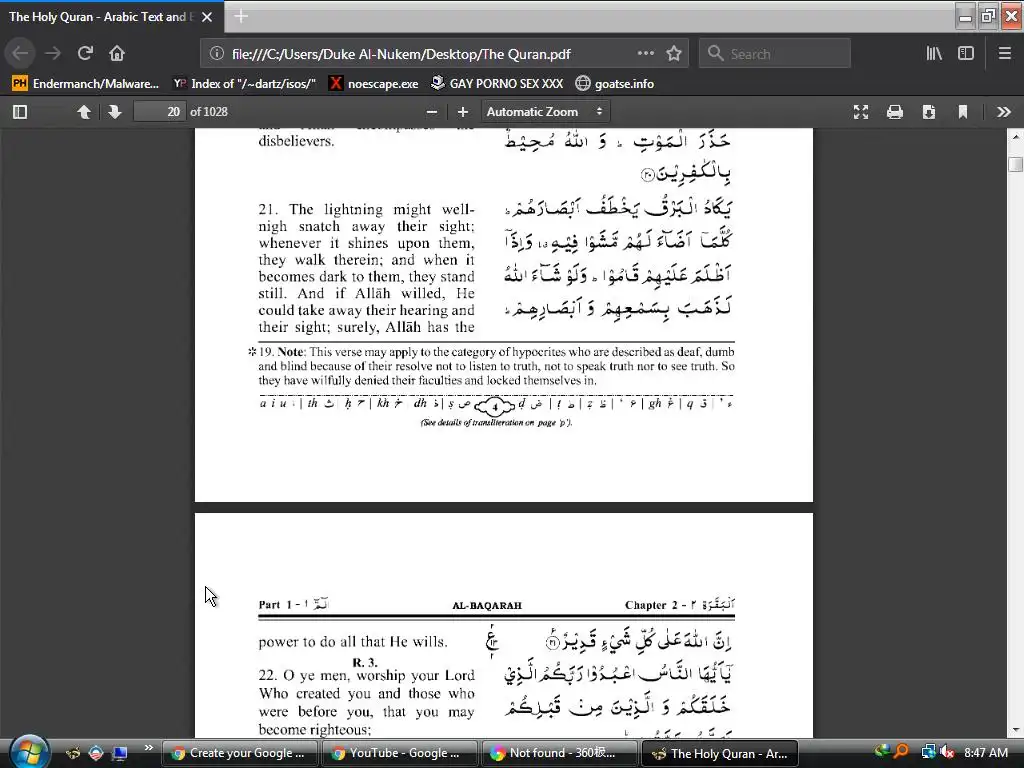Screen dimensions: 1024x768
Task: Zoom in on the PDF
Action: coord(463,112)
